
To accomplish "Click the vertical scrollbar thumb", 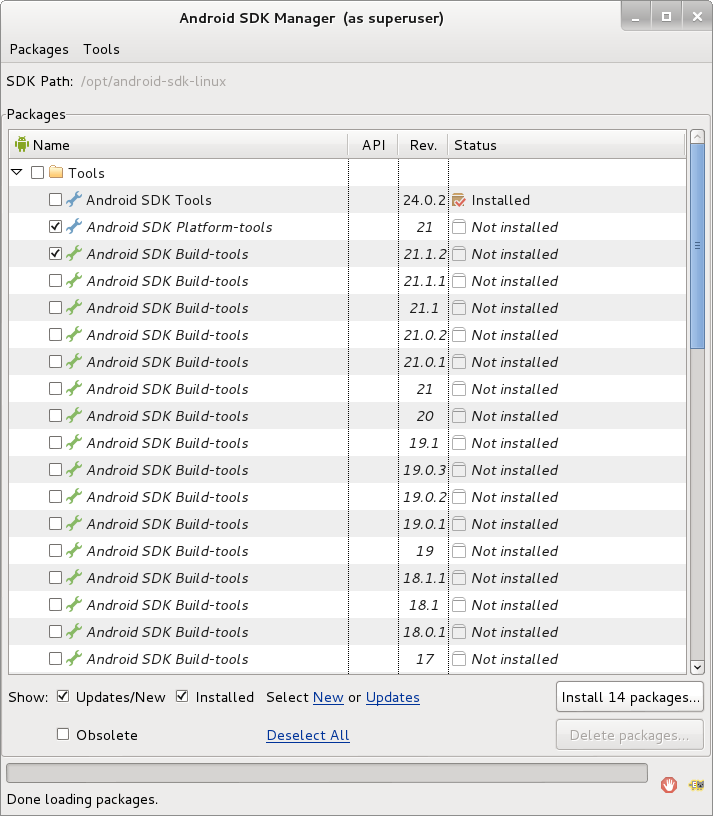I will [x=697, y=246].
